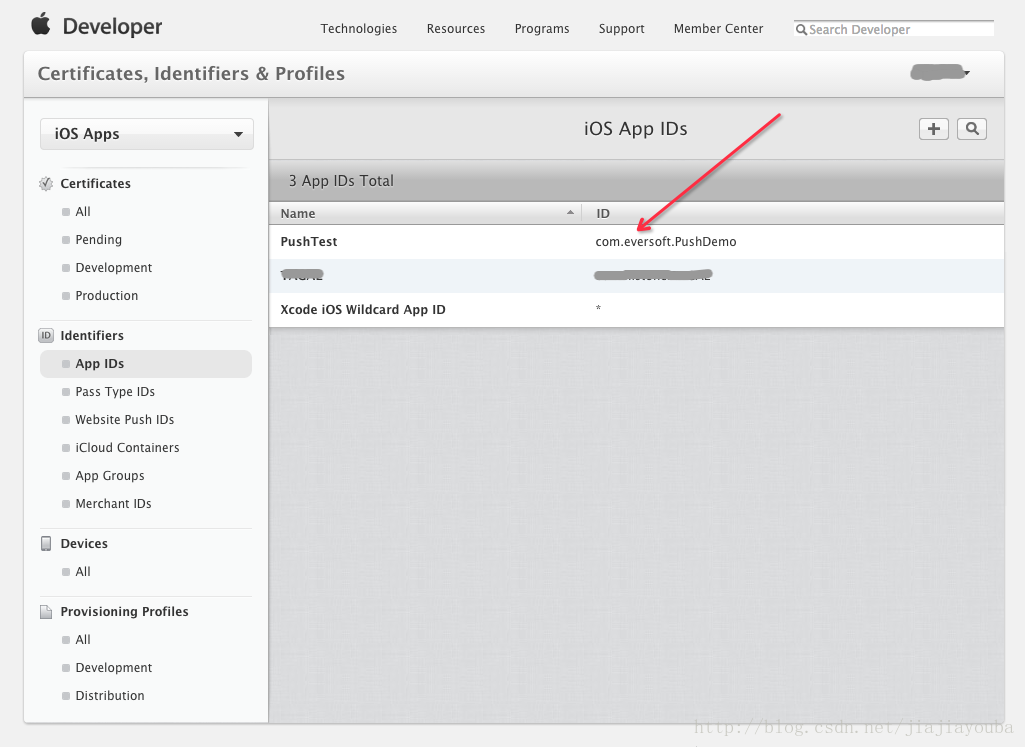
Task: Open Resources menu
Action: click(x=456, y=29)
